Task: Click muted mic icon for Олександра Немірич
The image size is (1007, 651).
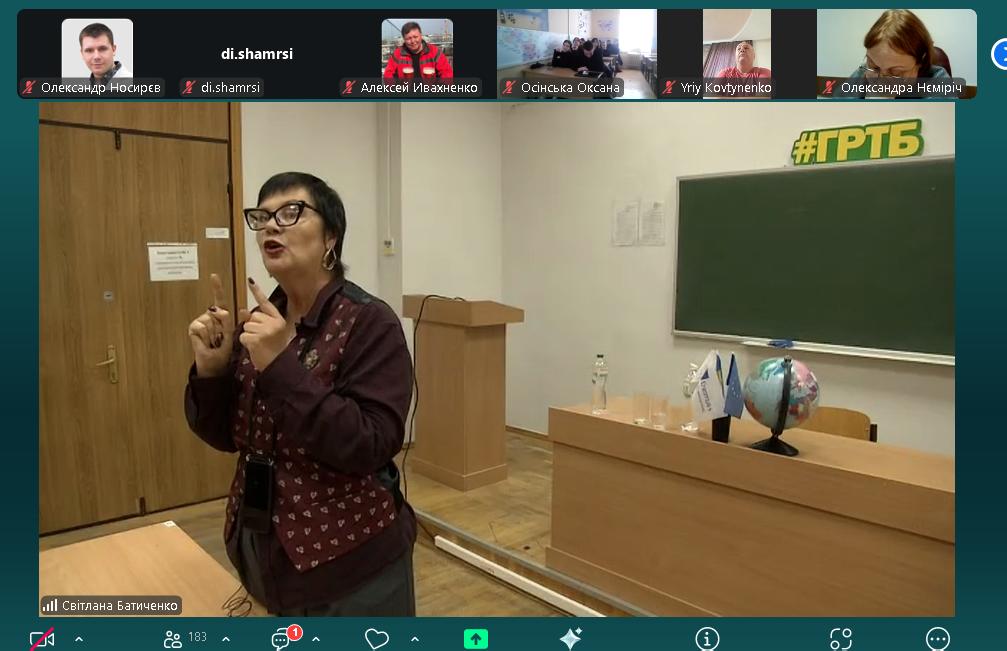Action: [828, 87]
